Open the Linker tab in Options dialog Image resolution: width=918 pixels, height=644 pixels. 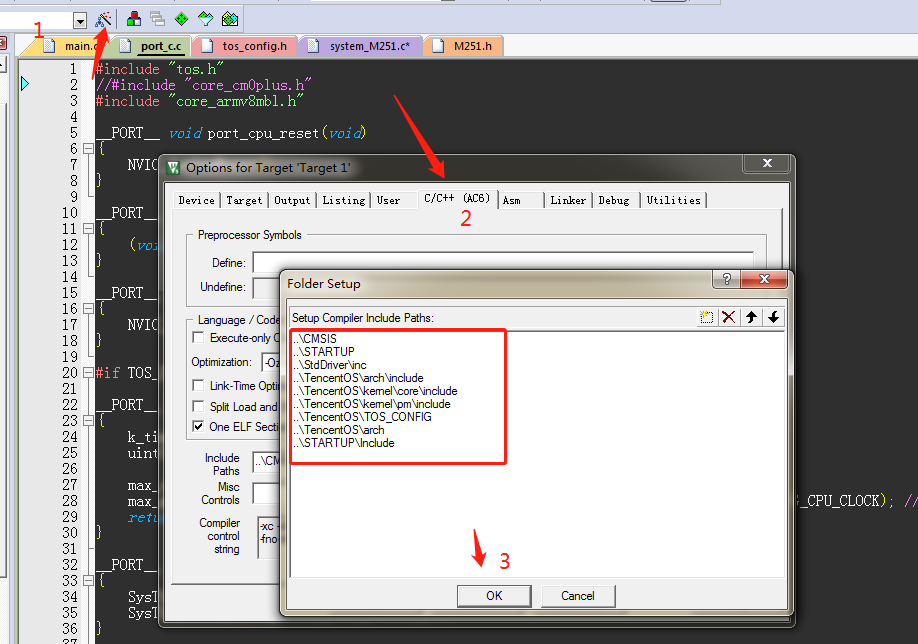point(568,200)
